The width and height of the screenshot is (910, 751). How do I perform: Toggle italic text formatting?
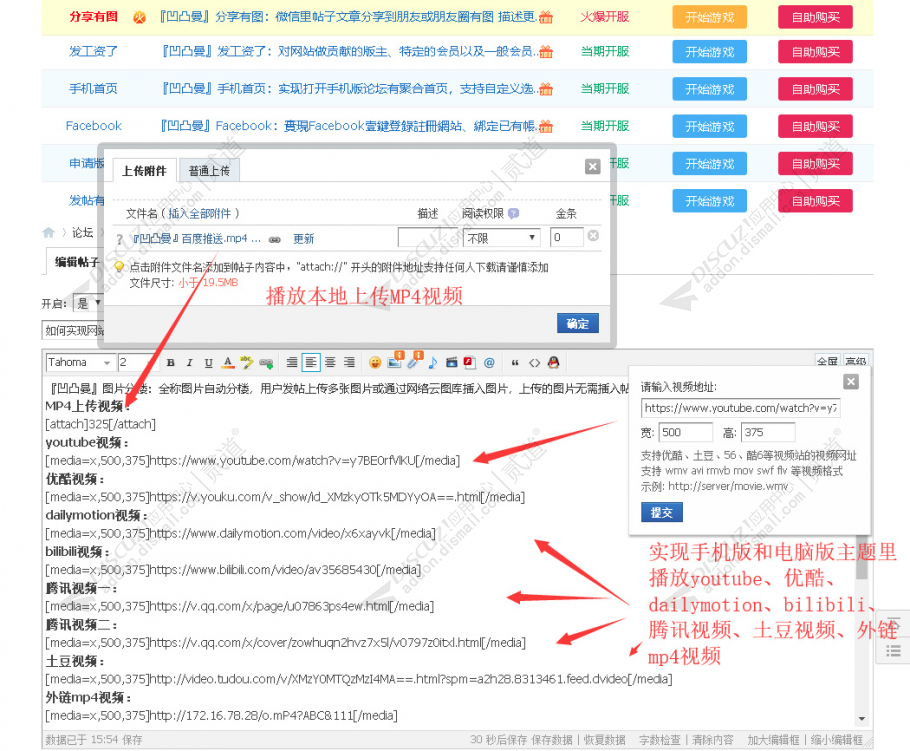click(x=188, y=362)
